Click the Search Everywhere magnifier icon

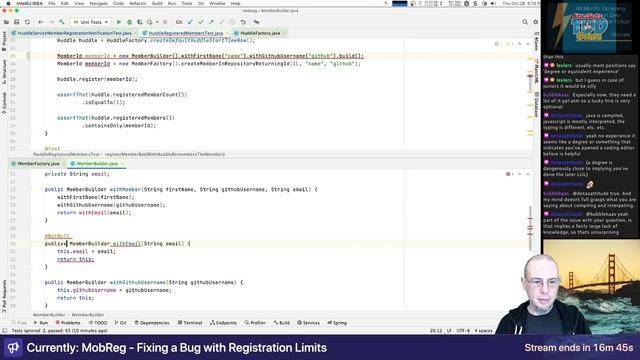pos(525,22)
